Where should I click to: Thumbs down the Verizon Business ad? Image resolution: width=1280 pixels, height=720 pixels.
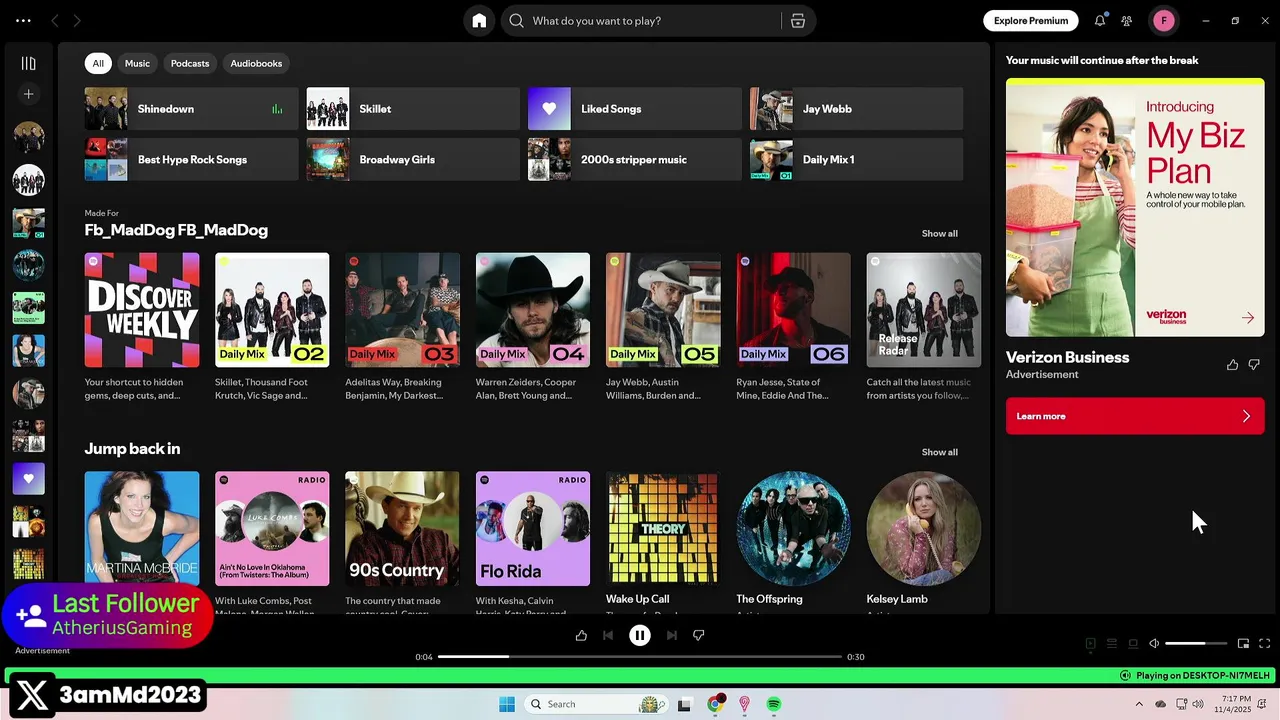click(1254, 365)
